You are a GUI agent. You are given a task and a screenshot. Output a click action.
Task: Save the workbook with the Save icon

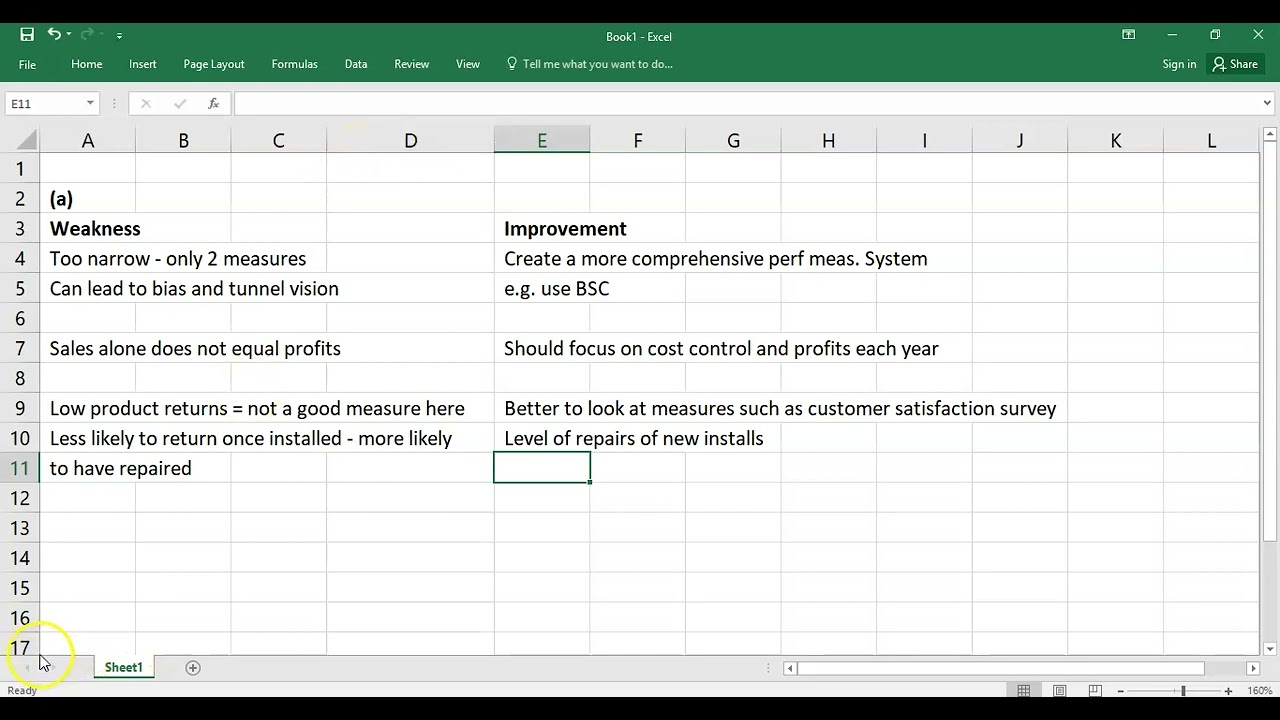[x=27, y=35]
